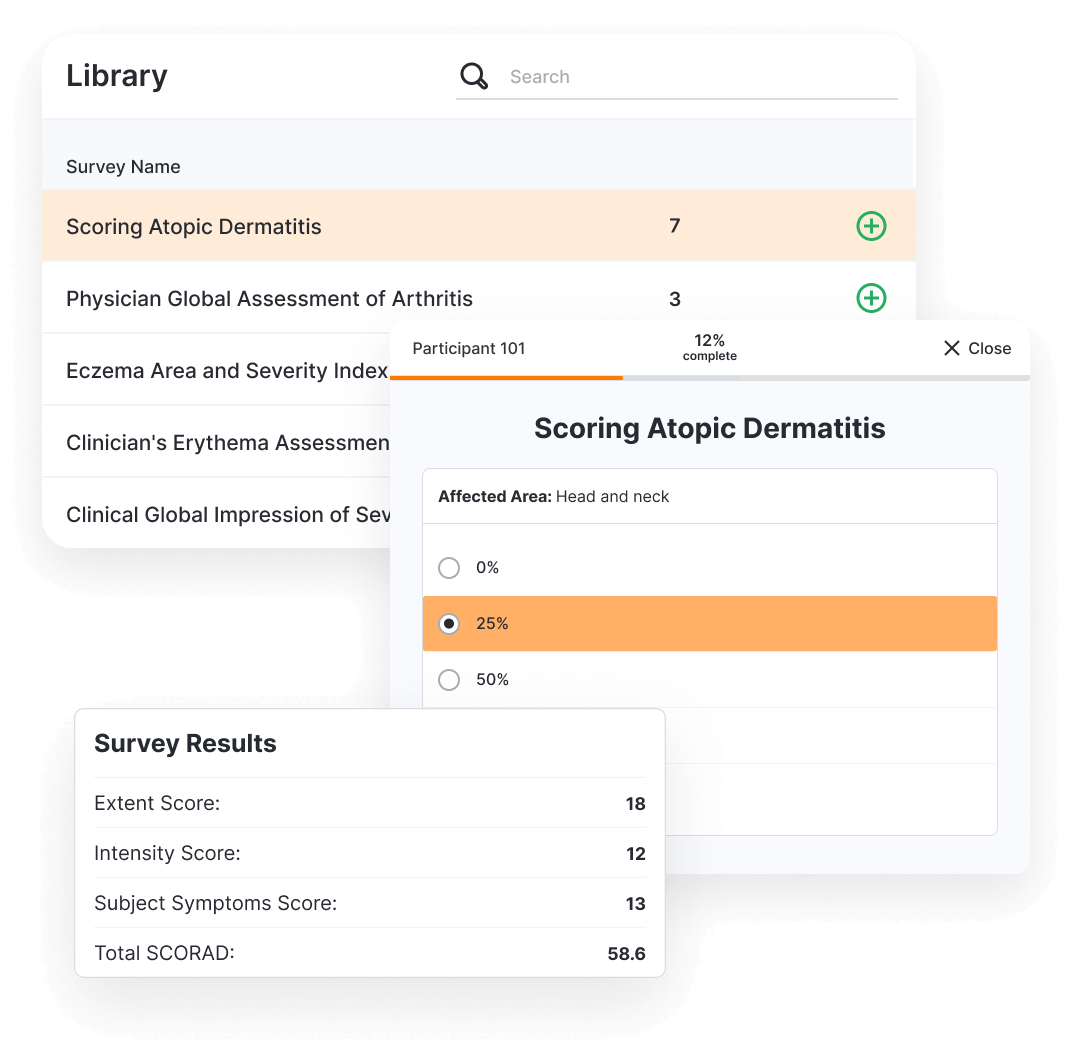Click the Survey Name column header

[x=123, y=167]
